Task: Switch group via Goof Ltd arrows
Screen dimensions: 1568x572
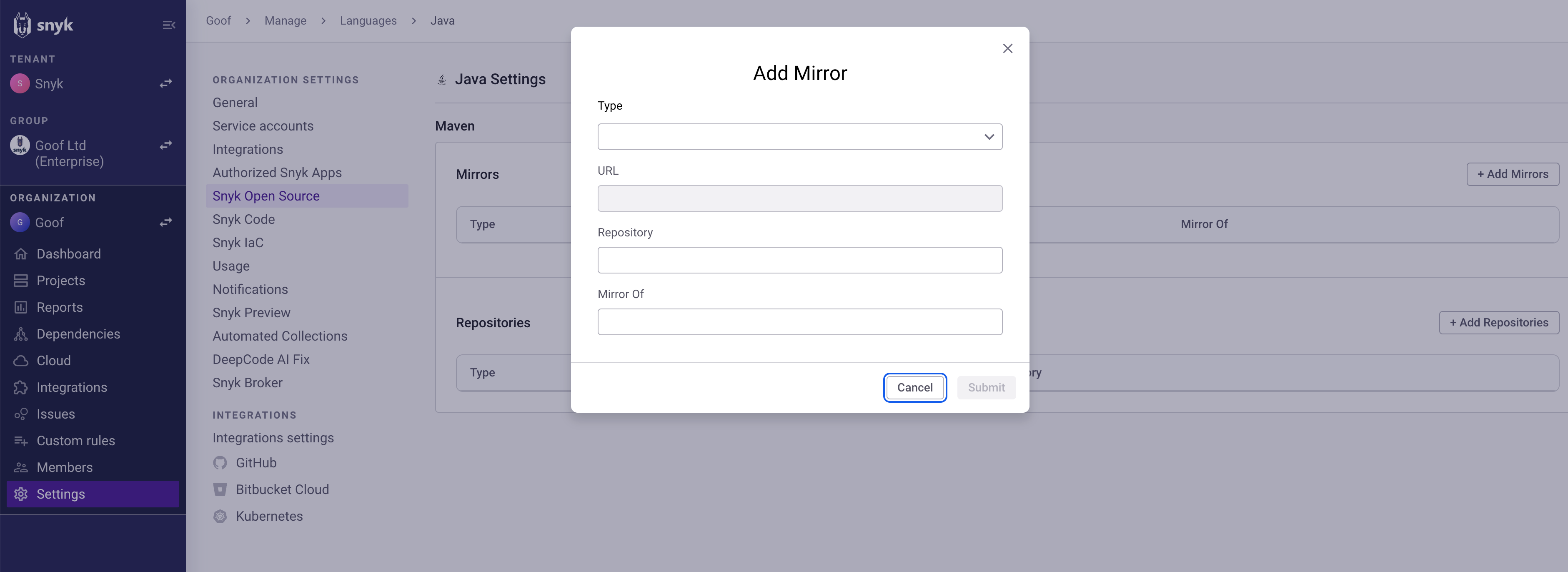Action: tap(165, 145)
